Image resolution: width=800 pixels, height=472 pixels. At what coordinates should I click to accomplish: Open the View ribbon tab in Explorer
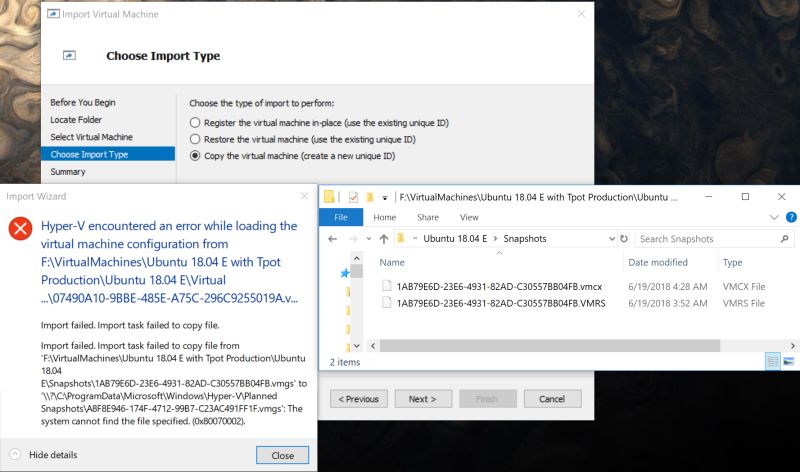[469, 217]
